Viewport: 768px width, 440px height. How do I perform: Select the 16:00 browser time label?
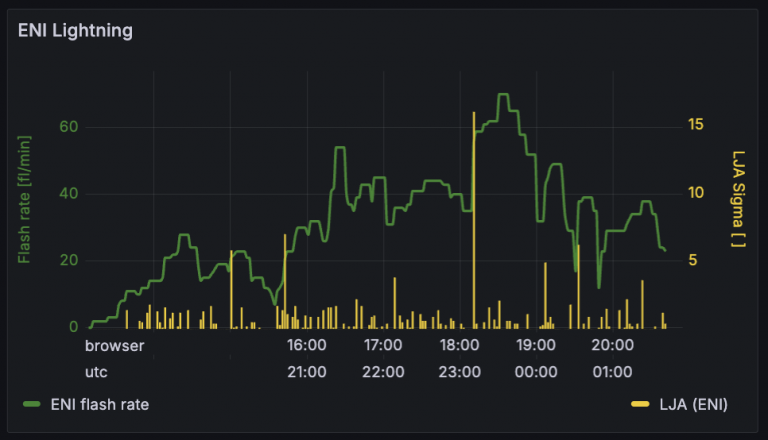pyautogui.click(x=307, y=345)
